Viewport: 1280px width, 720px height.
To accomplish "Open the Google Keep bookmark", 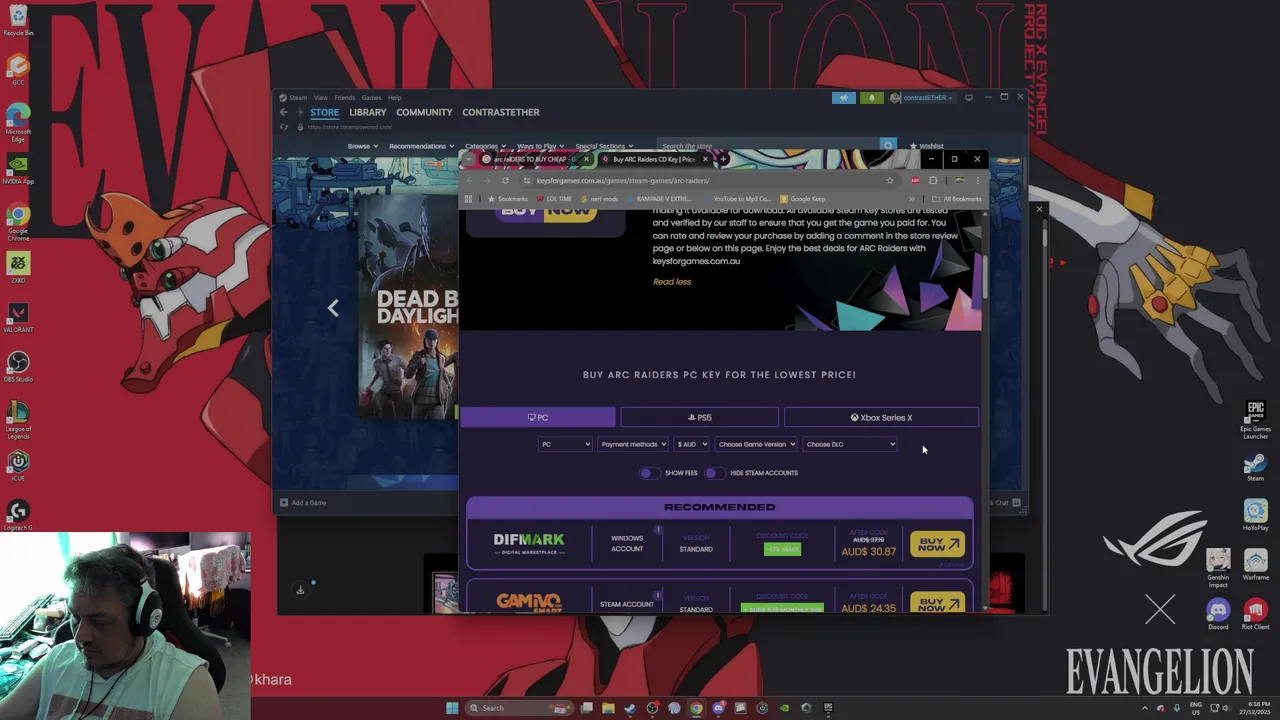I will [803, 199].
